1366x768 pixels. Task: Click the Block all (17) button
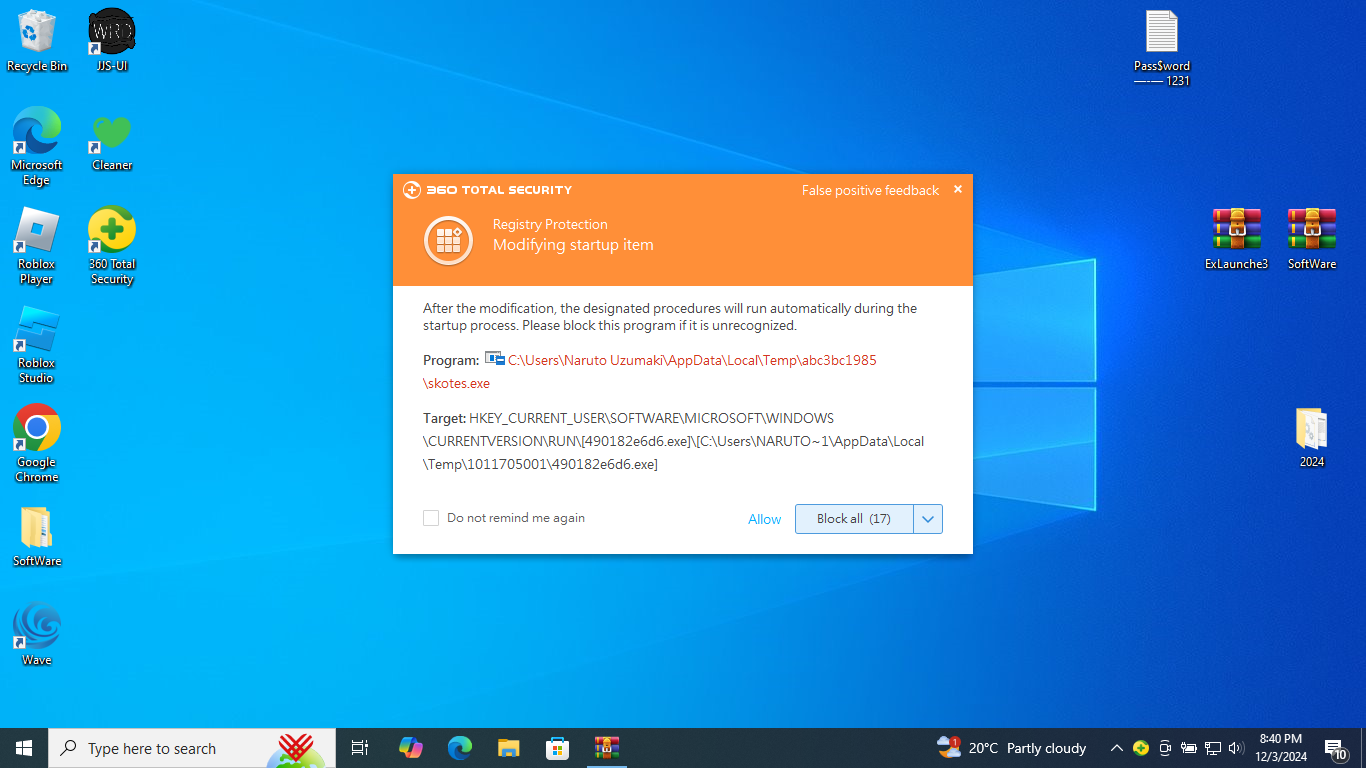point(854,519)
